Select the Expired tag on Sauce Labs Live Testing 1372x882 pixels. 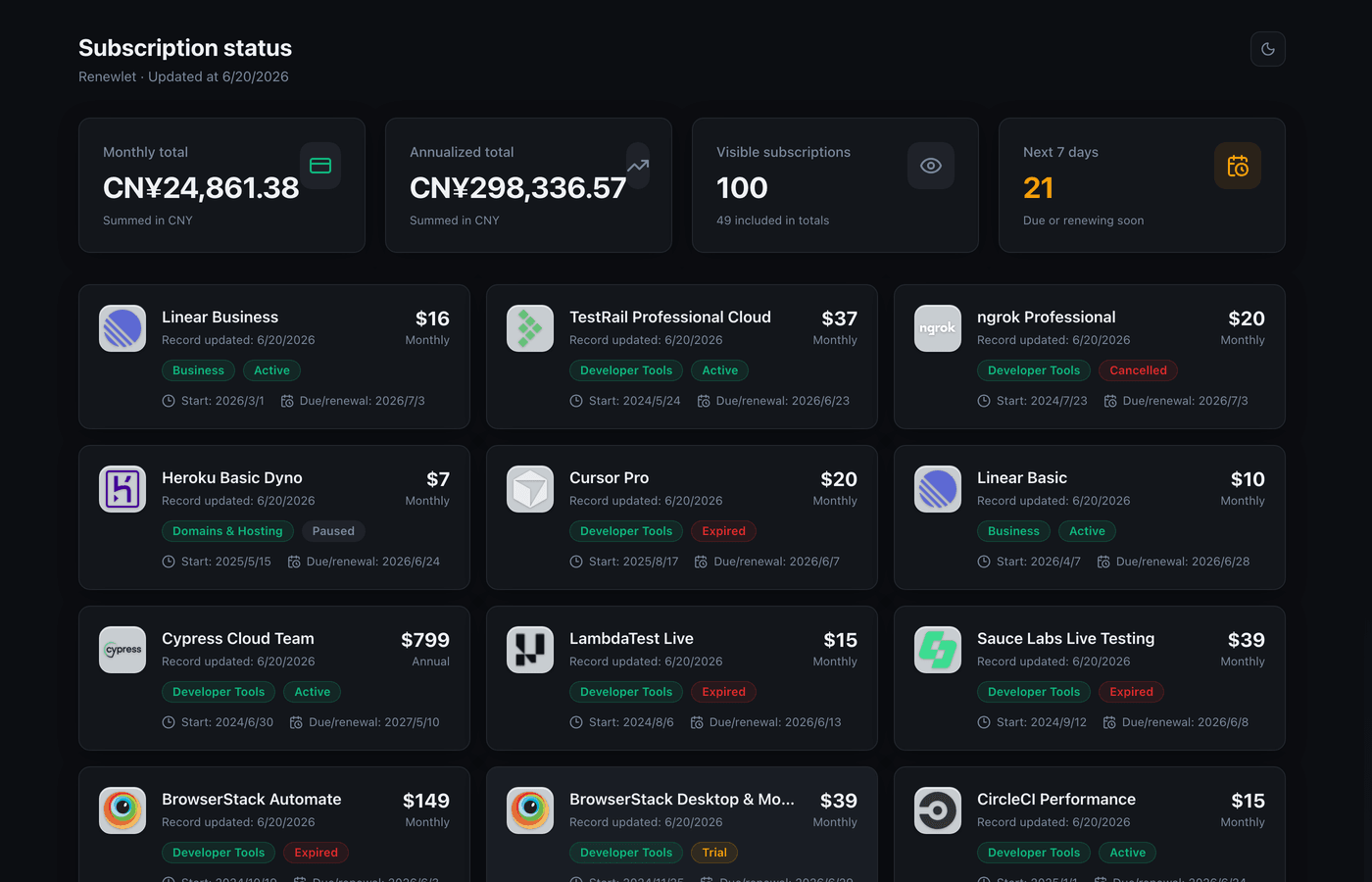coord(1132,692)
